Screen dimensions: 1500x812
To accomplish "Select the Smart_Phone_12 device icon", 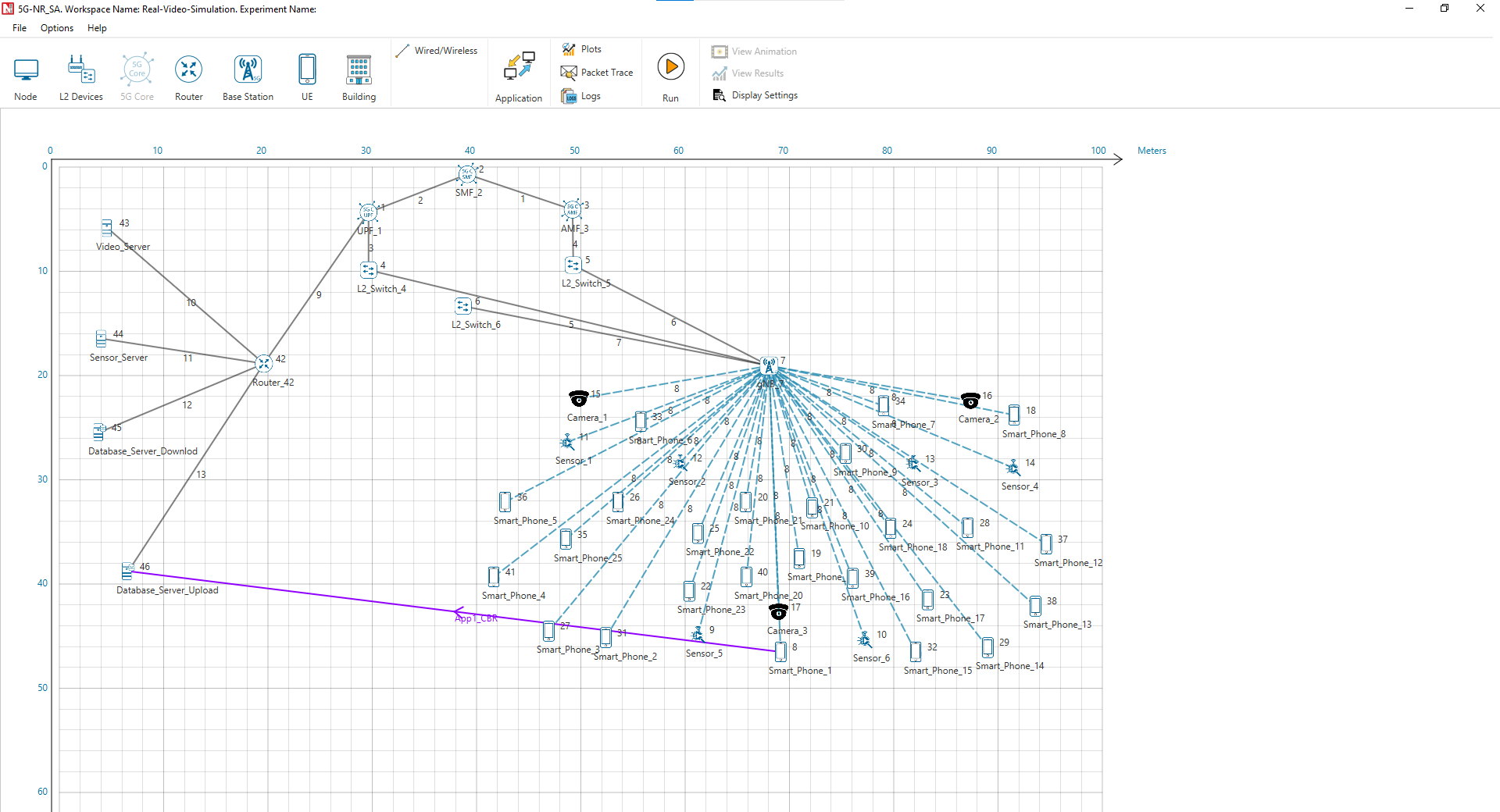I will (1046, 544).
